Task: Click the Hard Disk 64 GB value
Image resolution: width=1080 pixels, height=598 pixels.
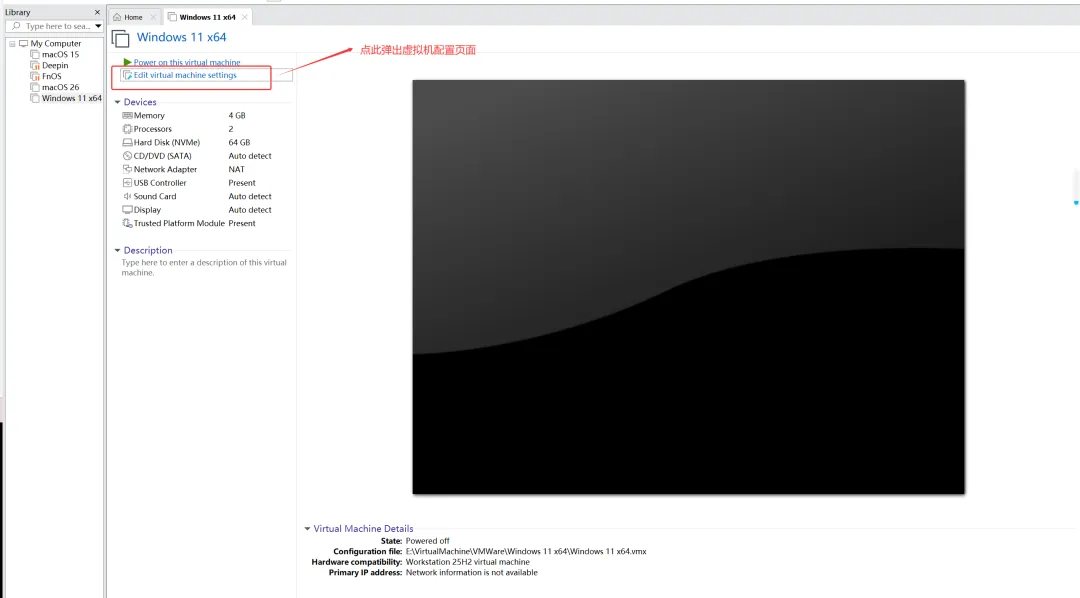Action: pyautogui.click(x=239, y=143)
